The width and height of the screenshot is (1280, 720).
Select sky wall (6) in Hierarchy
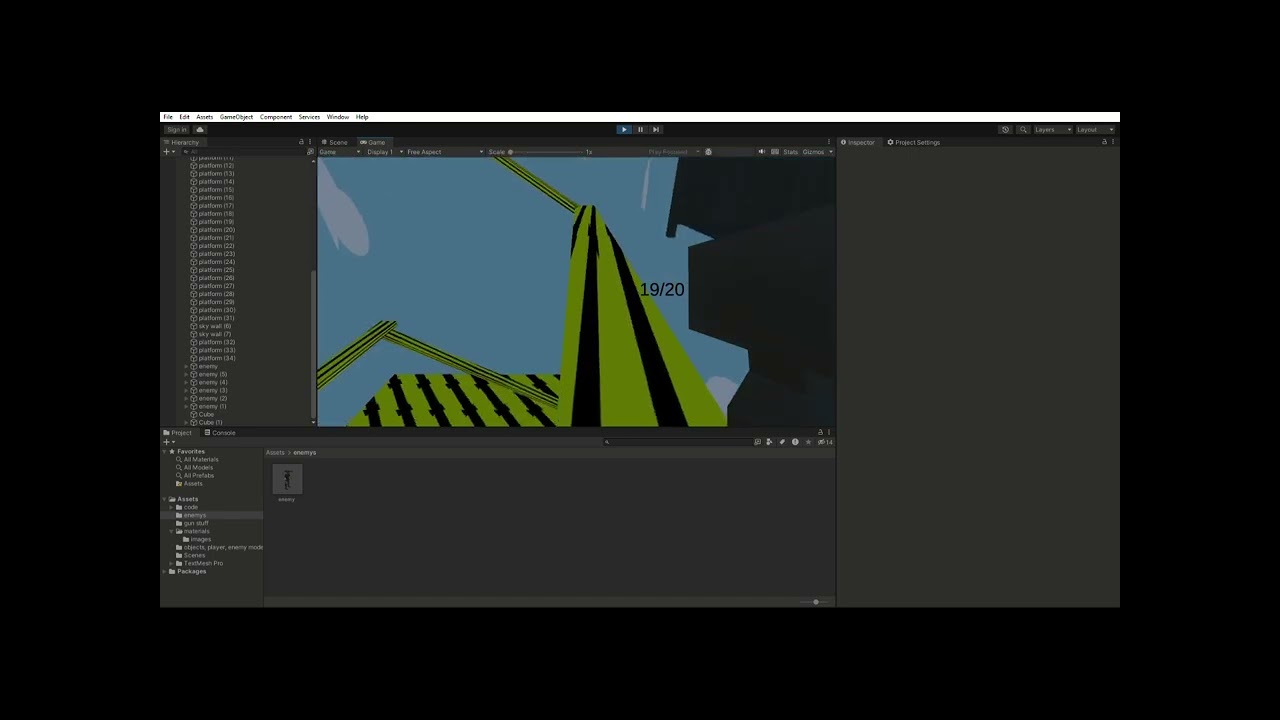point(215,326)
